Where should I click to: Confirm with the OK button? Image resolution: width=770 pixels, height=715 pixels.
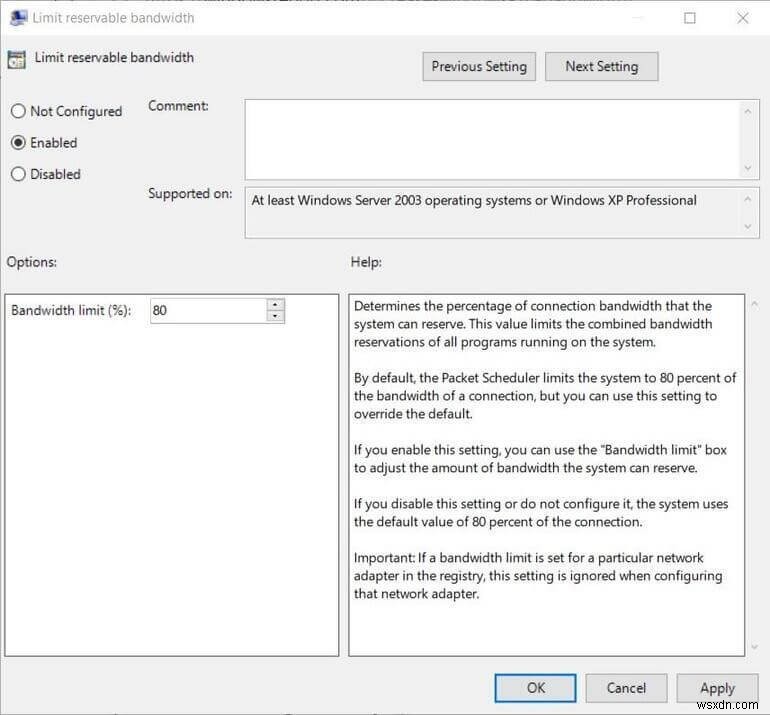click(535, 688)
